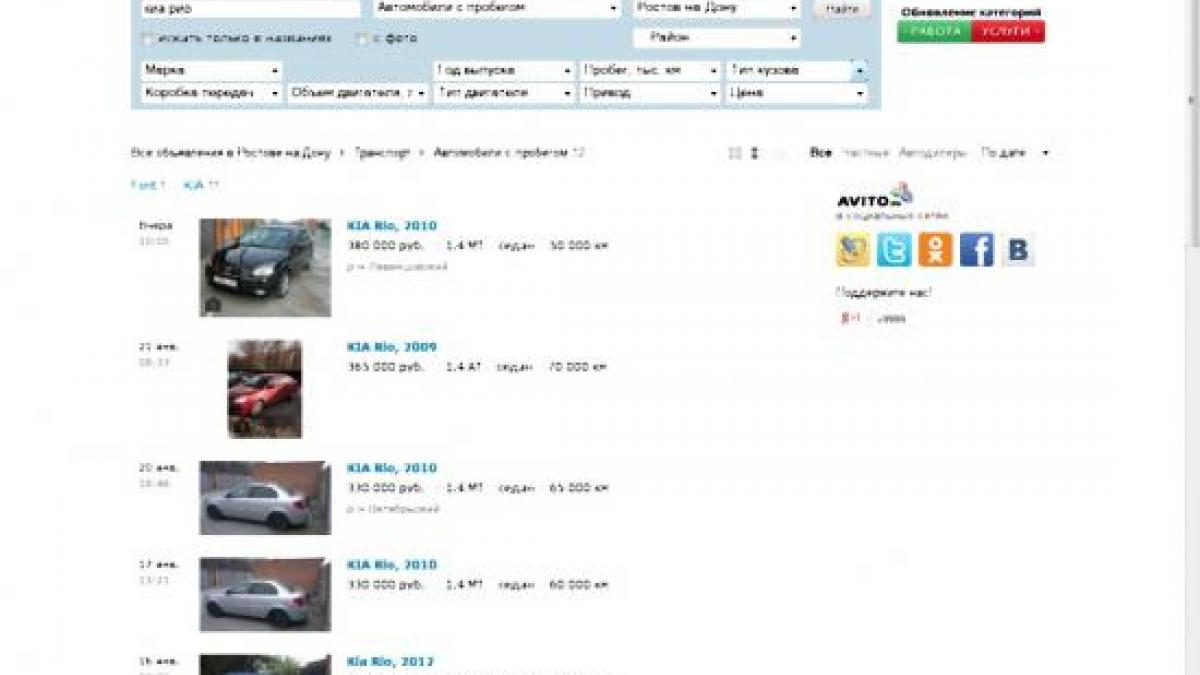Image resolution: width=1200 pixels, height=675 pixels.
Task: Enable search only in titles checkbox
Action: click(x=147, y=39)
